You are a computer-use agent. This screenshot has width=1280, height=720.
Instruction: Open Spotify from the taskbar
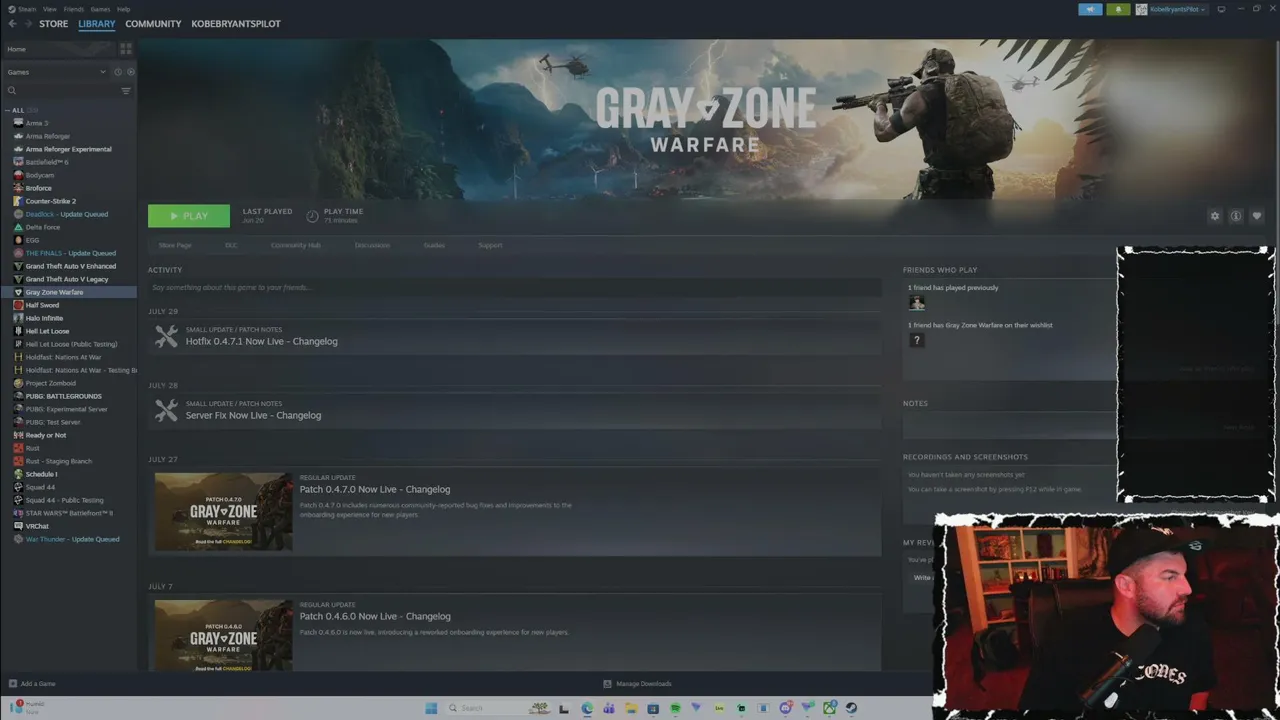pyautogui.click(x=675, y=708)
